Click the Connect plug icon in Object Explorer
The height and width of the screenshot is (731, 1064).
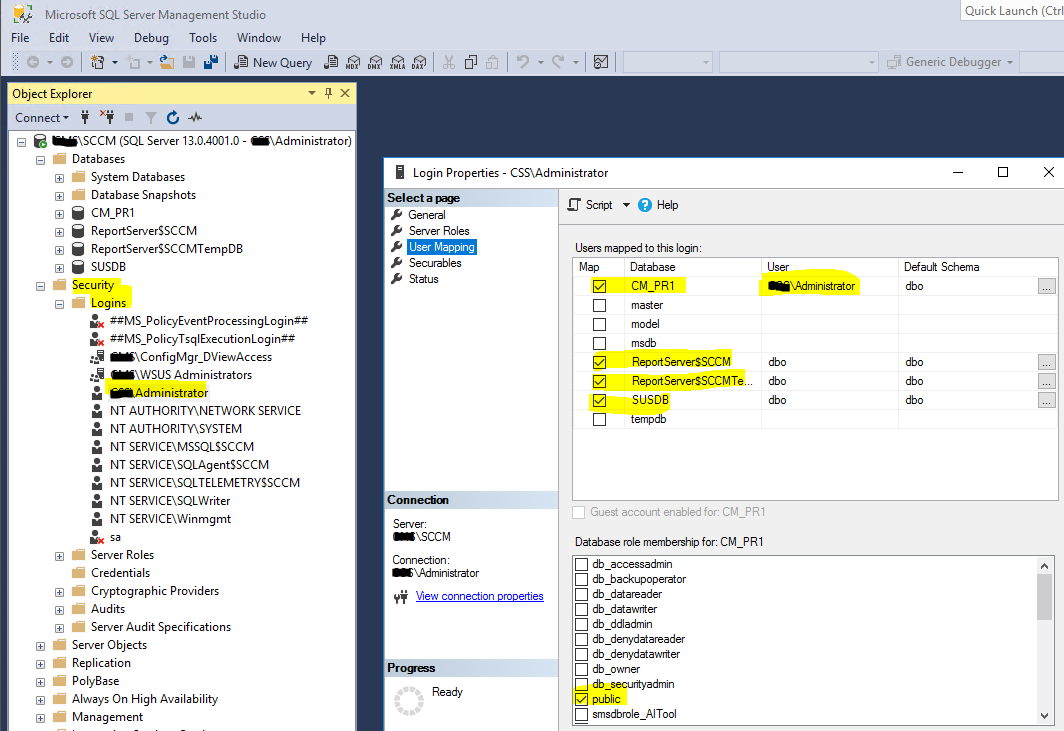point(85,117)
